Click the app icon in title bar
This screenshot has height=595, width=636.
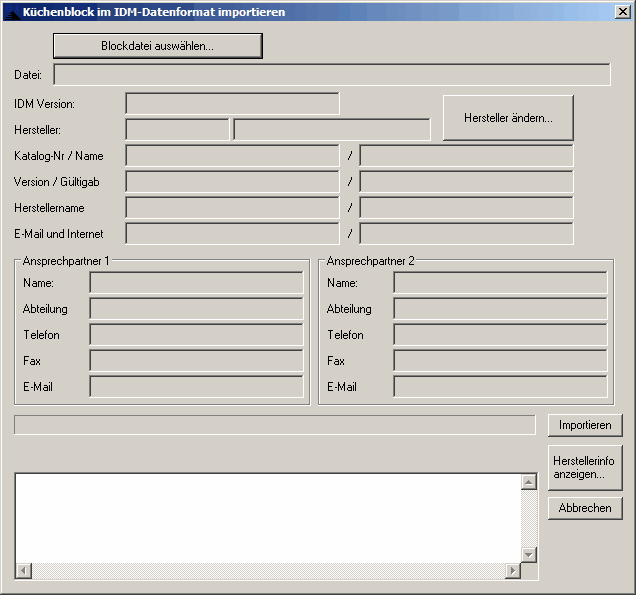pos(12,12)
